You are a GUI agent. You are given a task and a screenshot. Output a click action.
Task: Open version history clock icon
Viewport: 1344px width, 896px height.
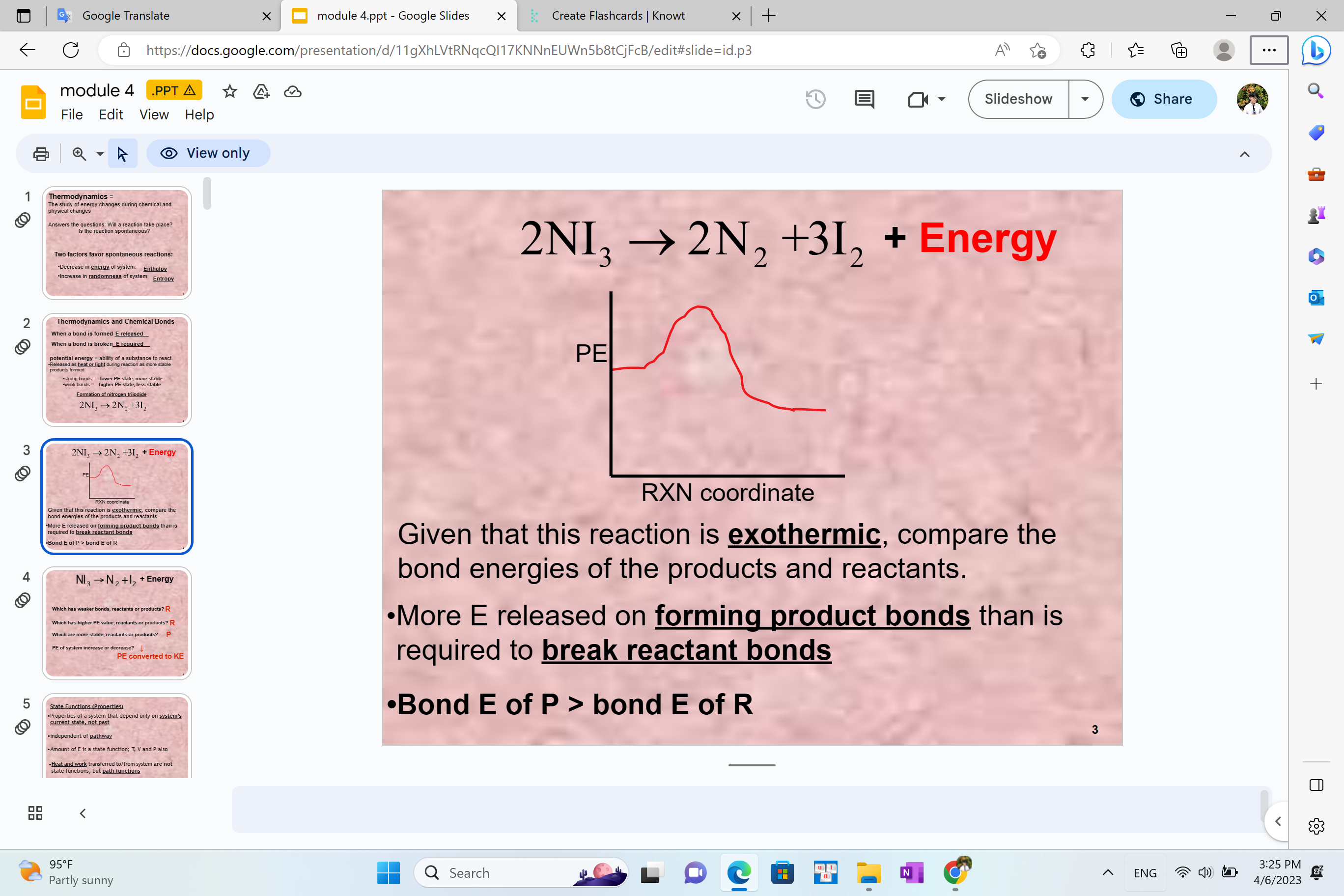(815, 99)
